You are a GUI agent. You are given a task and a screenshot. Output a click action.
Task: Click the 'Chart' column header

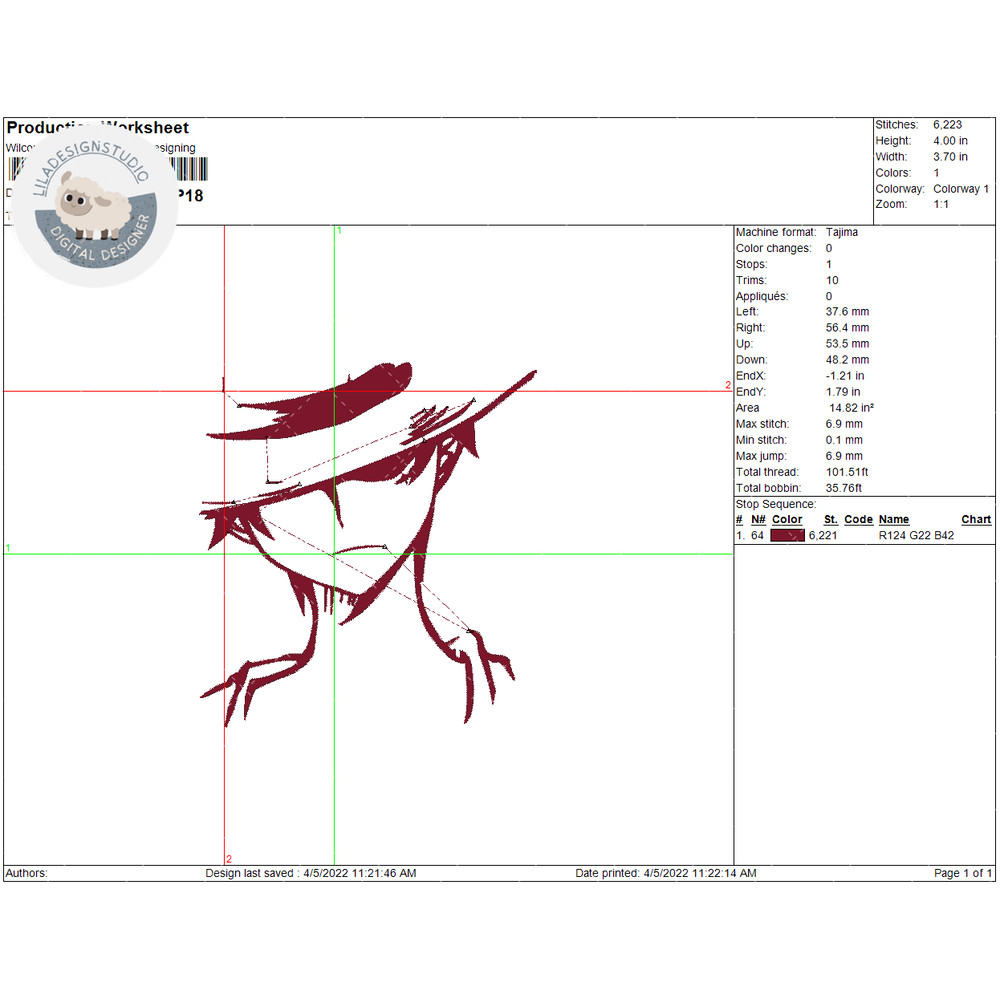976,519
